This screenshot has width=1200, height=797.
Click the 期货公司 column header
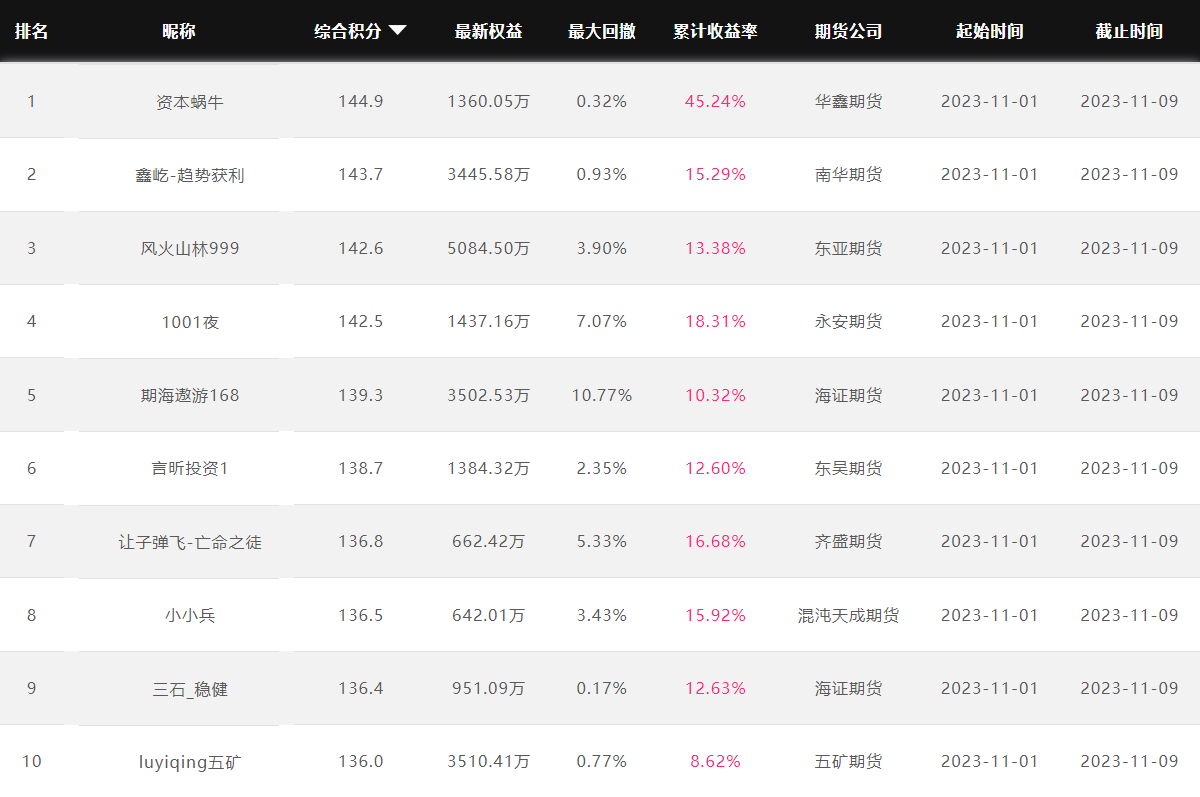[848, 31]
